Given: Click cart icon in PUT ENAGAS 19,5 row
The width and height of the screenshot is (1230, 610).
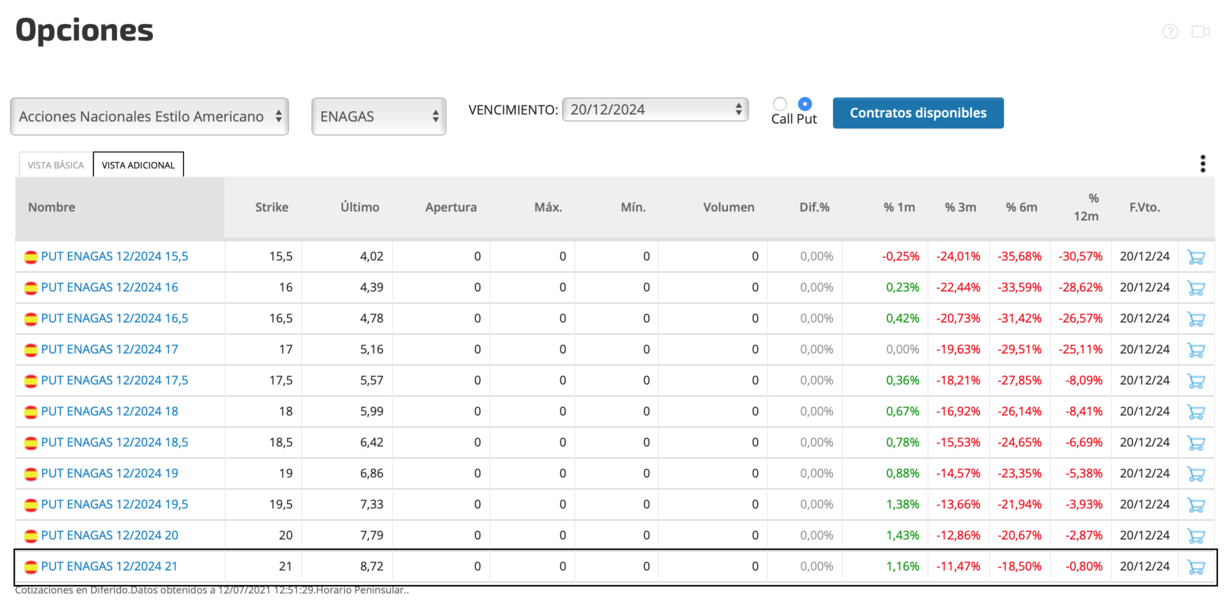Looking at the screenshot, I should (1195, 504).
